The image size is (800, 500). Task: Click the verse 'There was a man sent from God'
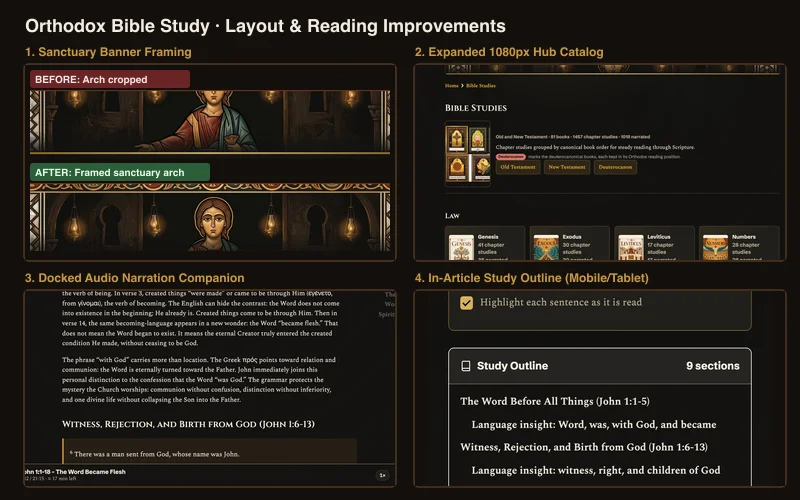pyautogui.click(x=157, y=454)
